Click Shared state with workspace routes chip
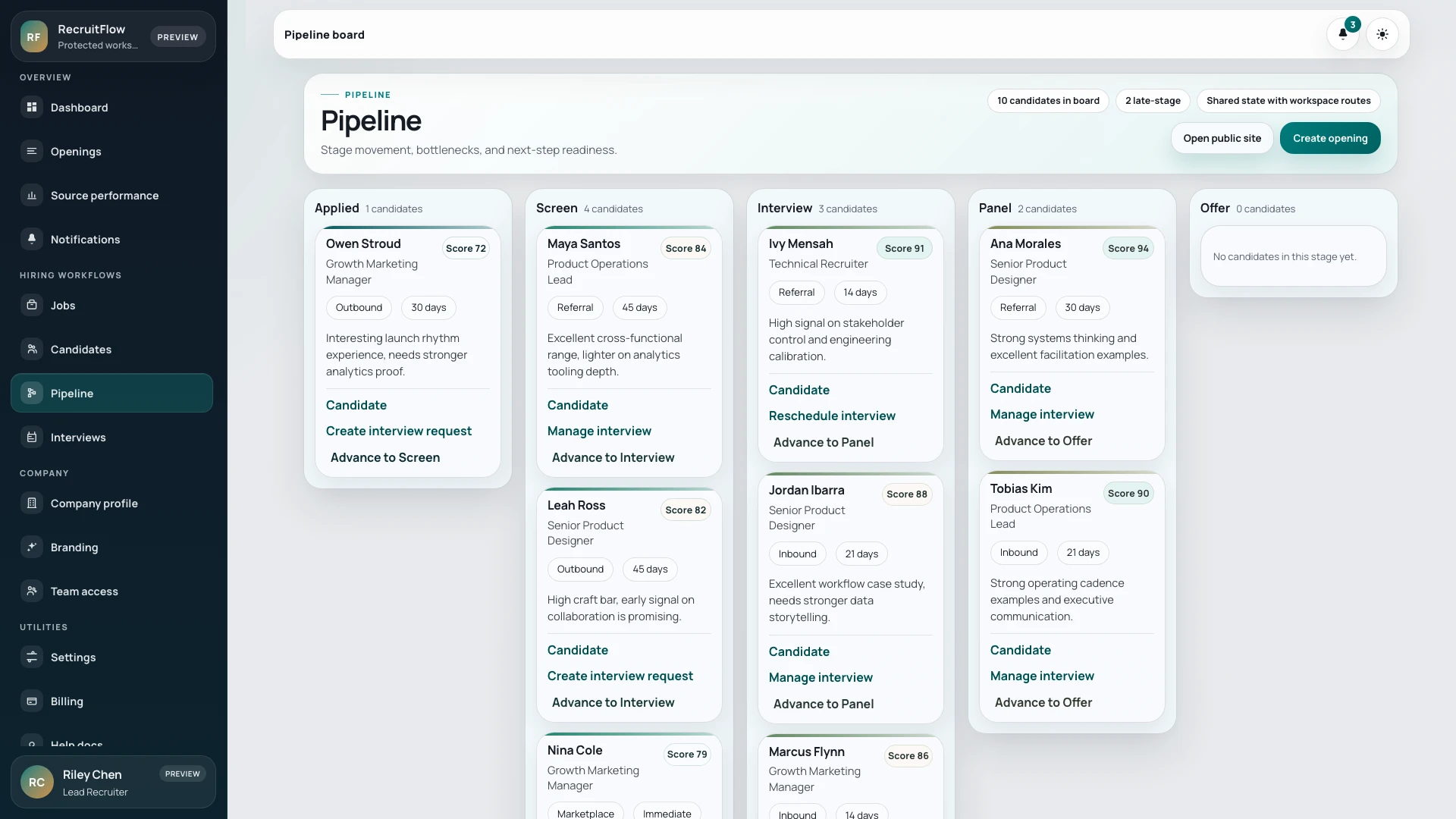This screenshot has height=819, width=1456. pos(1288,100)
